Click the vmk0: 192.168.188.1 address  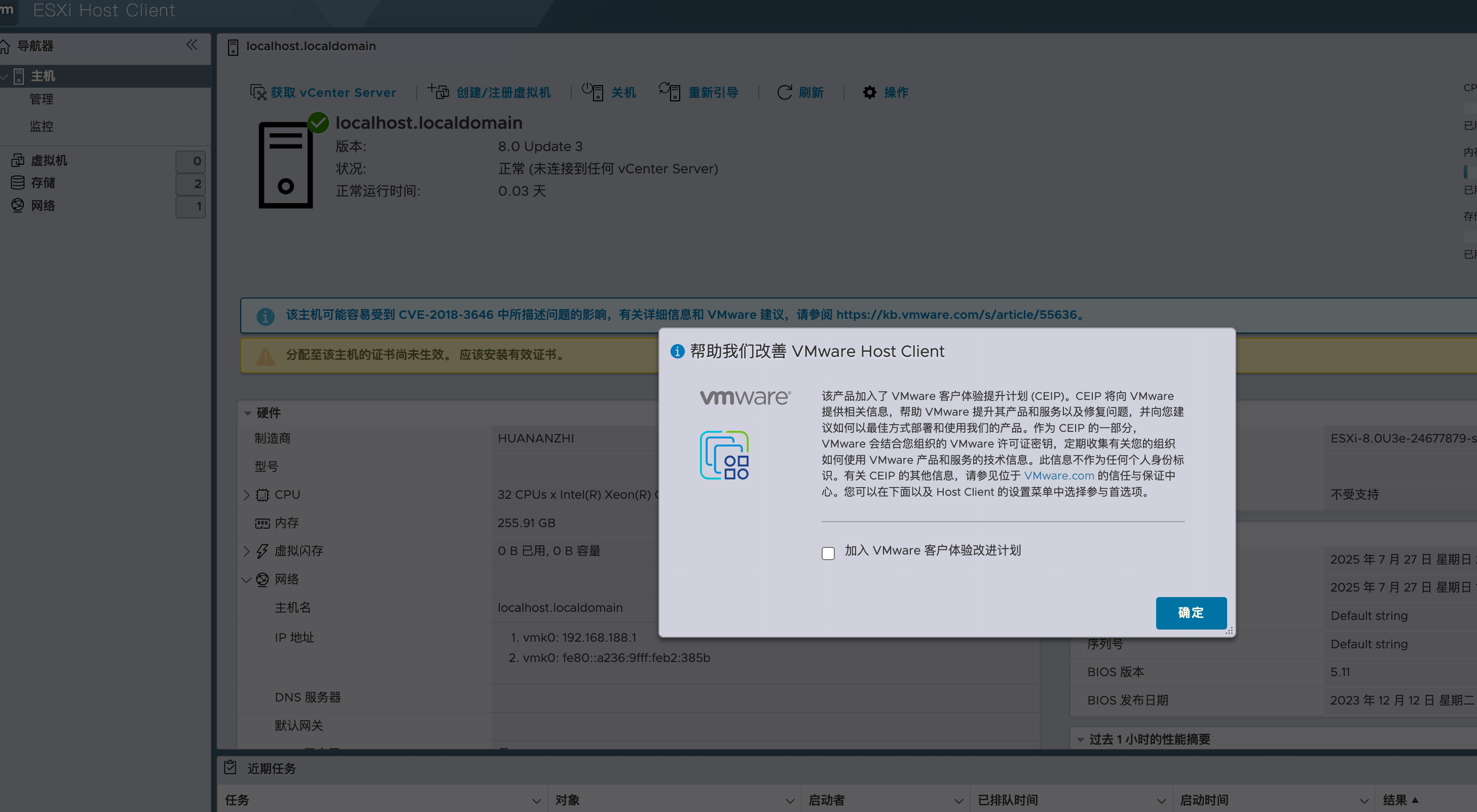point(579,638)
